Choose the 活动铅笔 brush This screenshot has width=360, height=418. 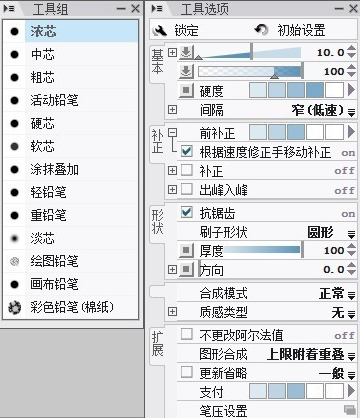(x=71, y=100)
